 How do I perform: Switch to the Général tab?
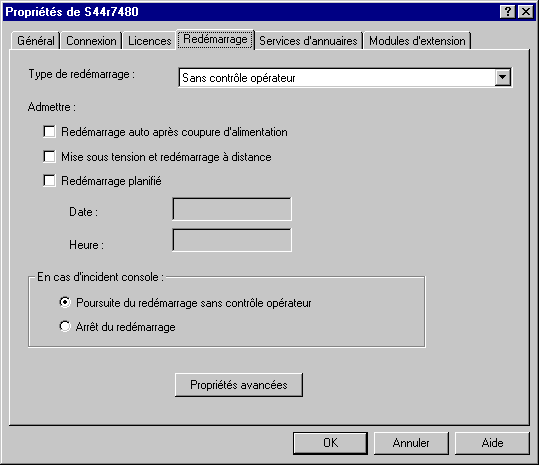[36, 41]
